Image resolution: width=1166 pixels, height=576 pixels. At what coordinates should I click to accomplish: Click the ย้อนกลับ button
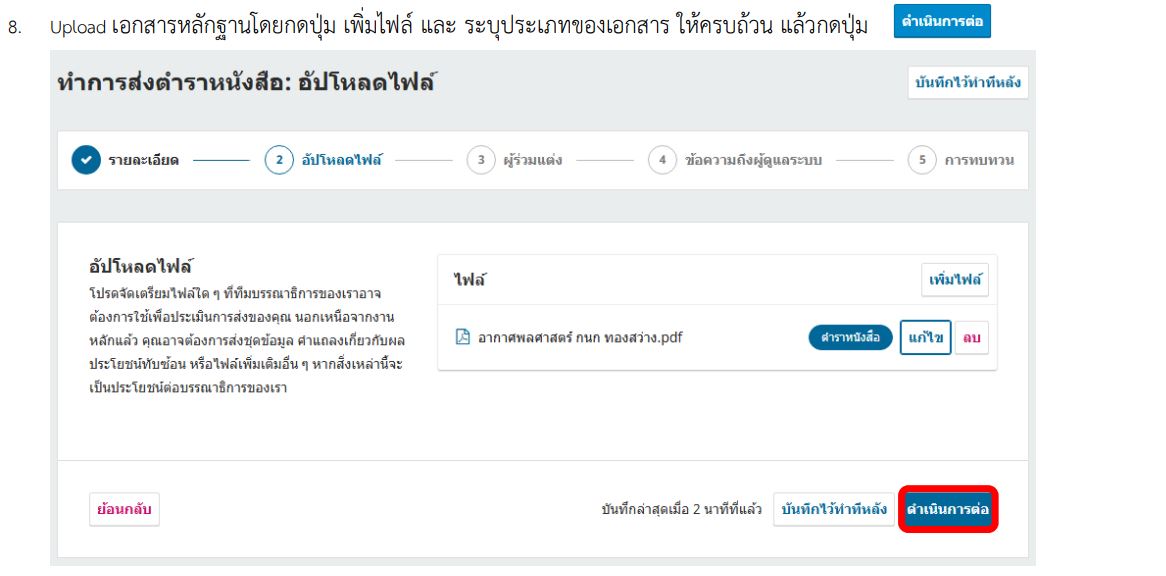(124, 509)
